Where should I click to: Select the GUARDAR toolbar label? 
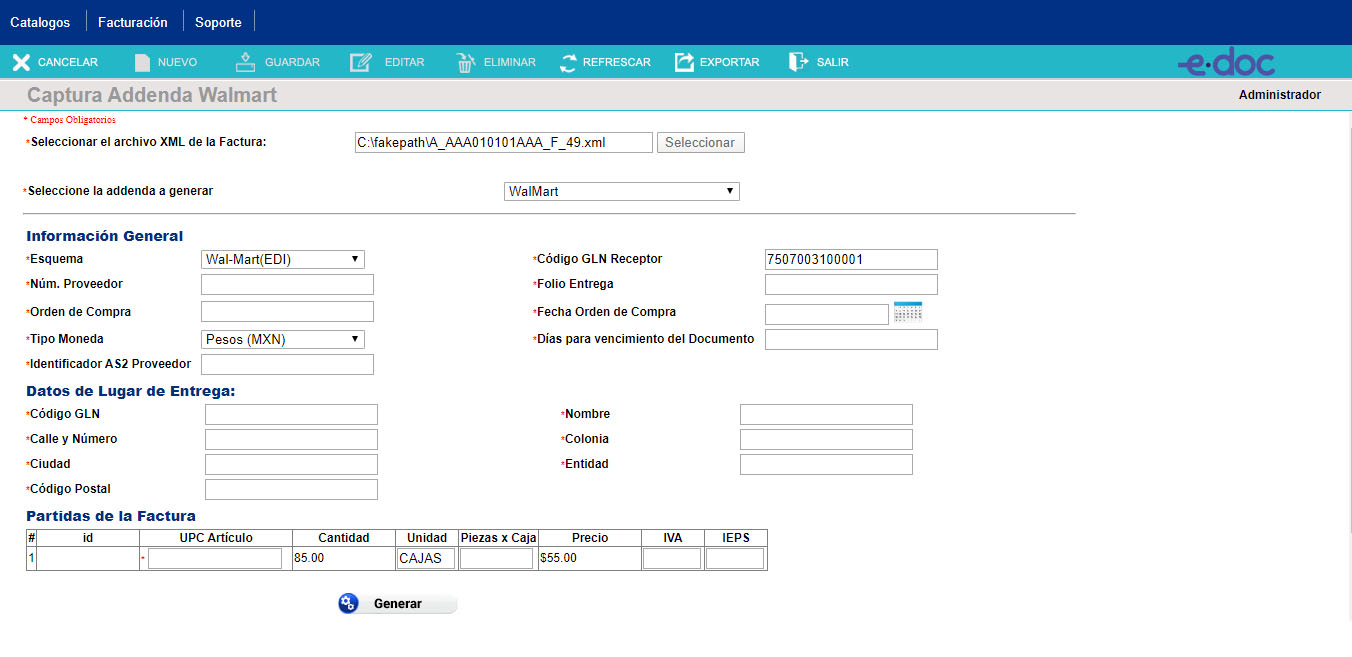[x=292, y=63]
